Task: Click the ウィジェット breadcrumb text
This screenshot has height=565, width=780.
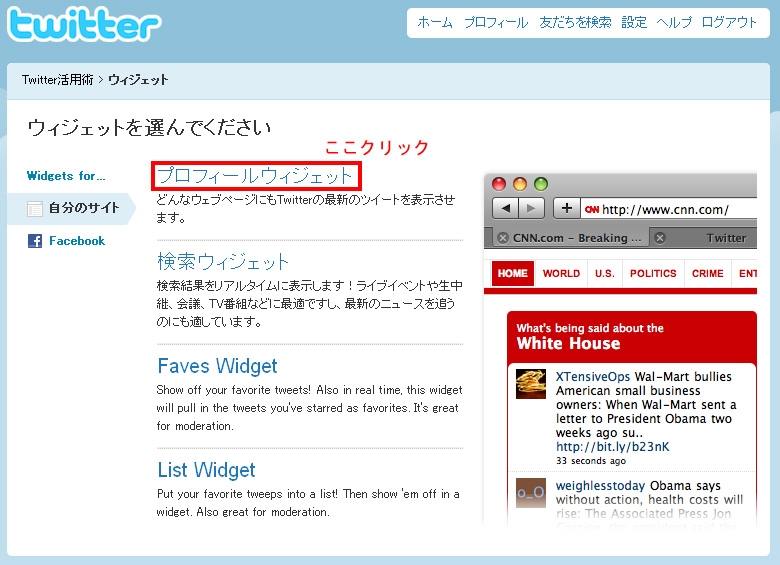Action: 138,80
